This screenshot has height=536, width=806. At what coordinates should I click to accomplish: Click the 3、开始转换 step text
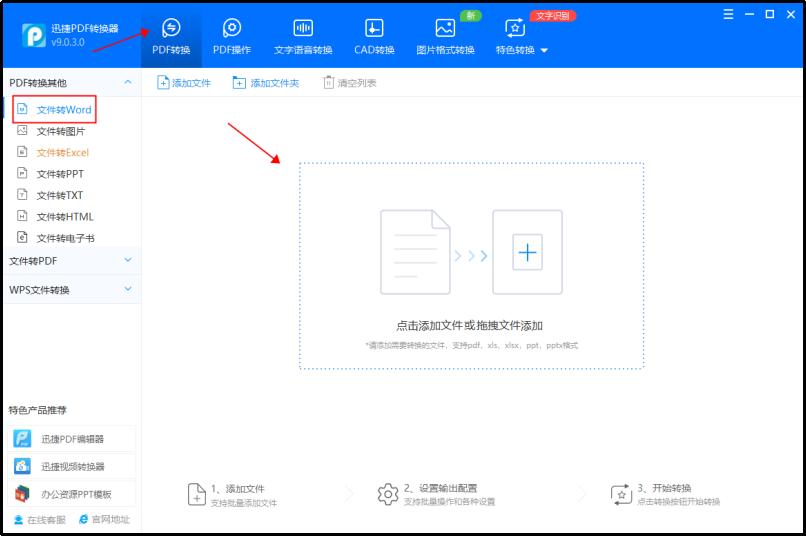(x=664, y=488)
